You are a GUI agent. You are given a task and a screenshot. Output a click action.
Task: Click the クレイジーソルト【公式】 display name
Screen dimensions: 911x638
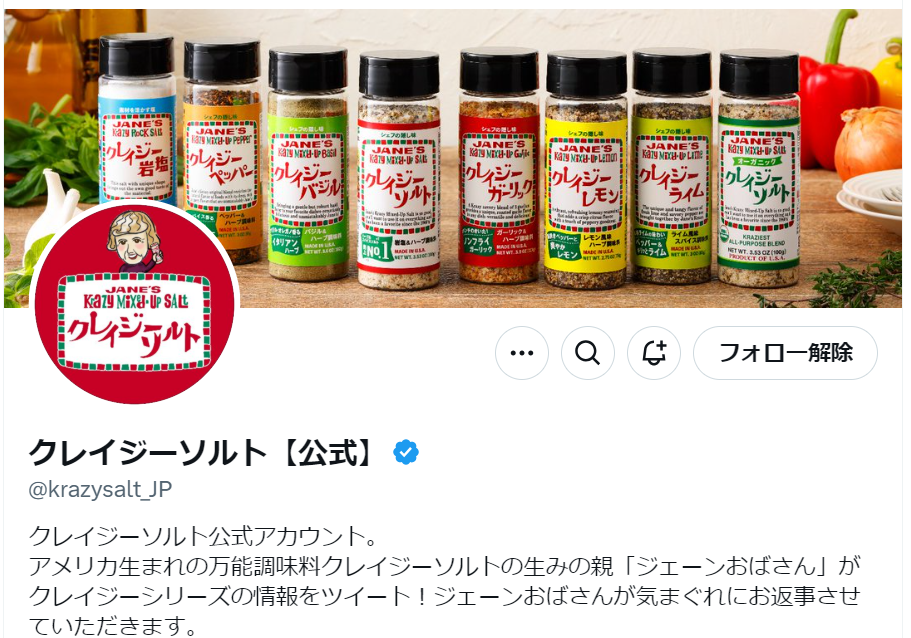(x=203, y=452)
